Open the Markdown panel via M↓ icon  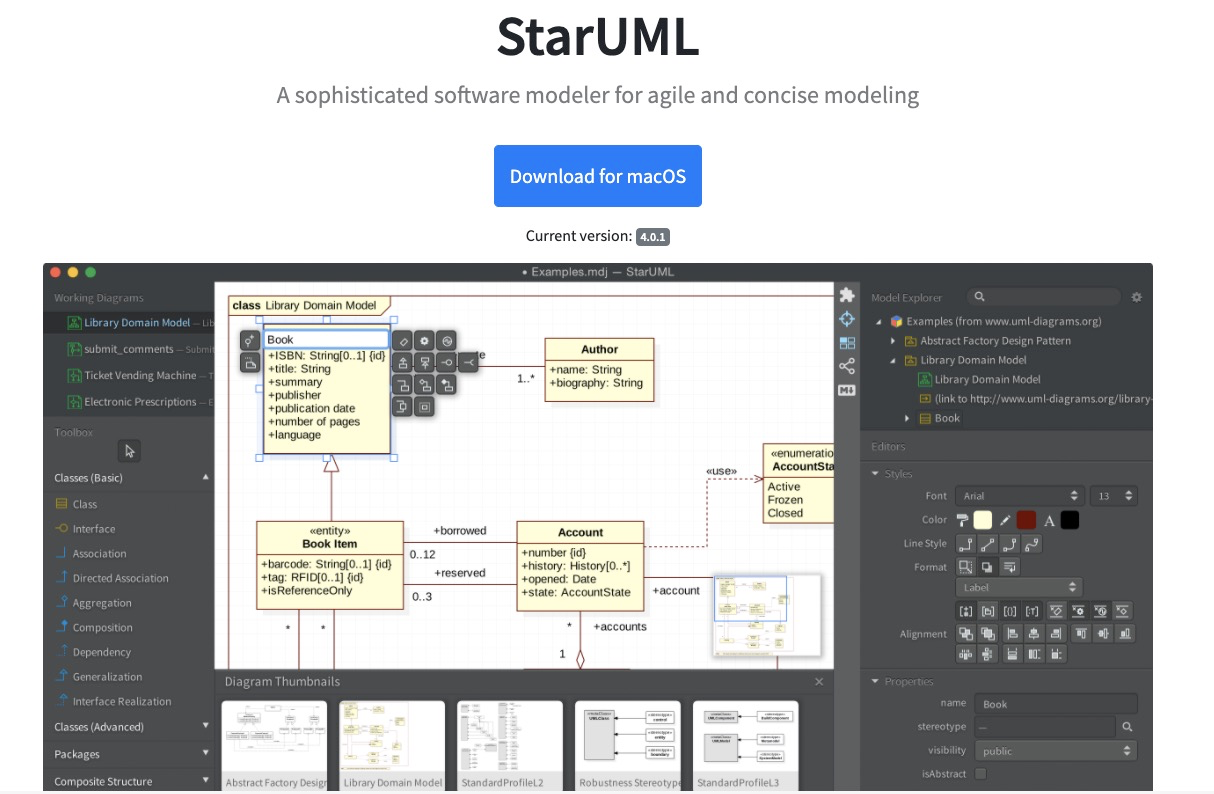(x=847, y=390)
